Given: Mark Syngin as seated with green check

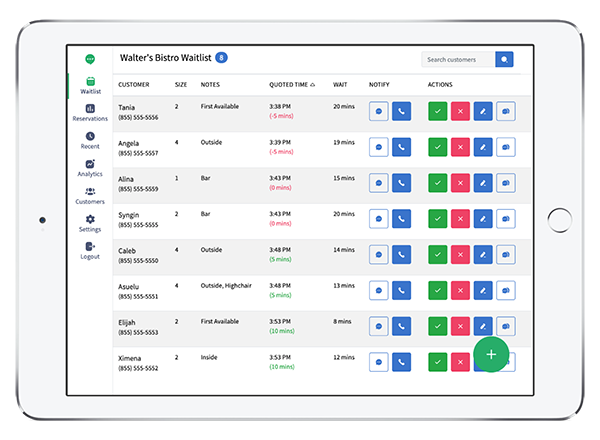Looking at the screenshot, I should (438, 219).
